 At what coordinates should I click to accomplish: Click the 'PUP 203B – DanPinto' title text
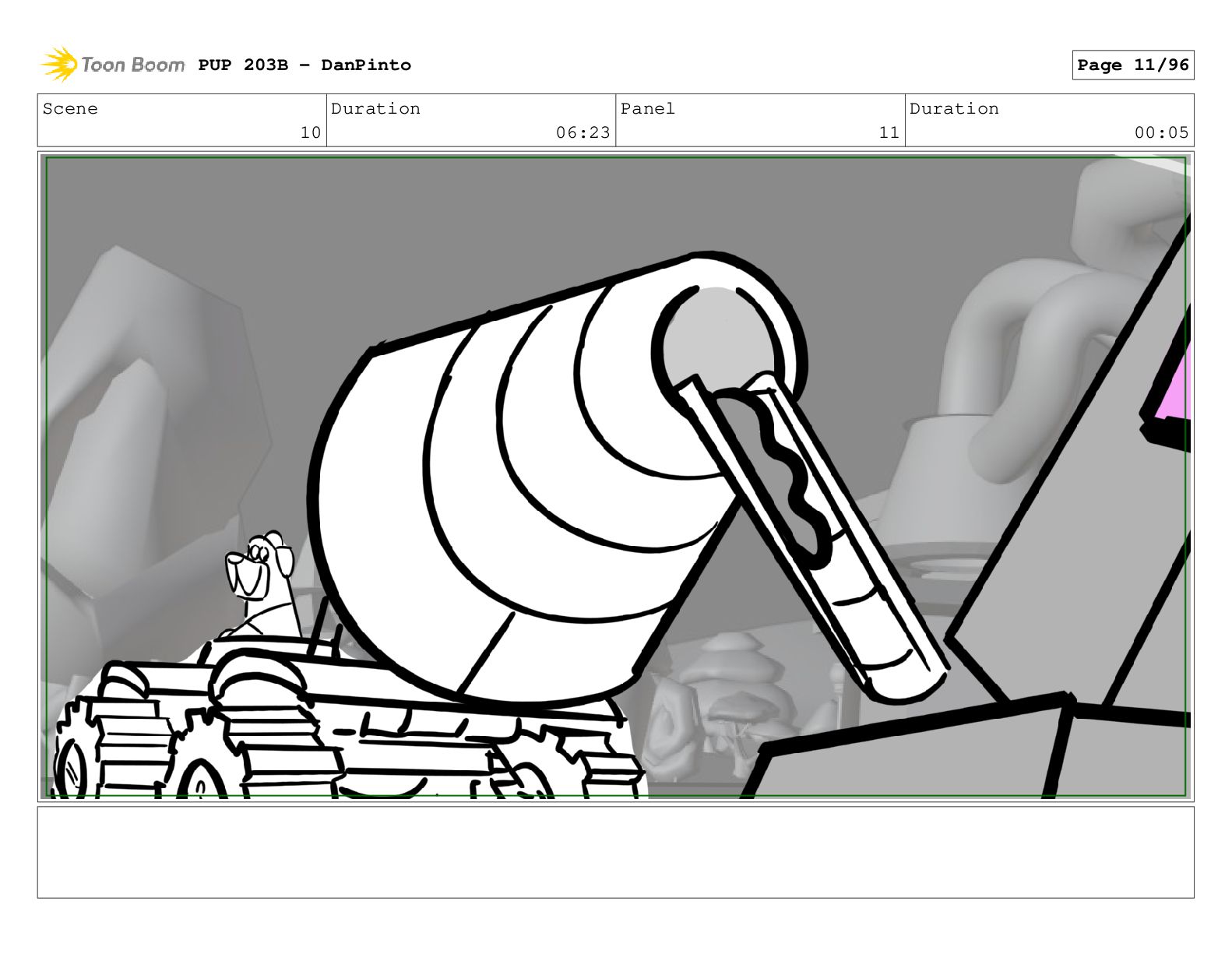click(x=304, y=65)
